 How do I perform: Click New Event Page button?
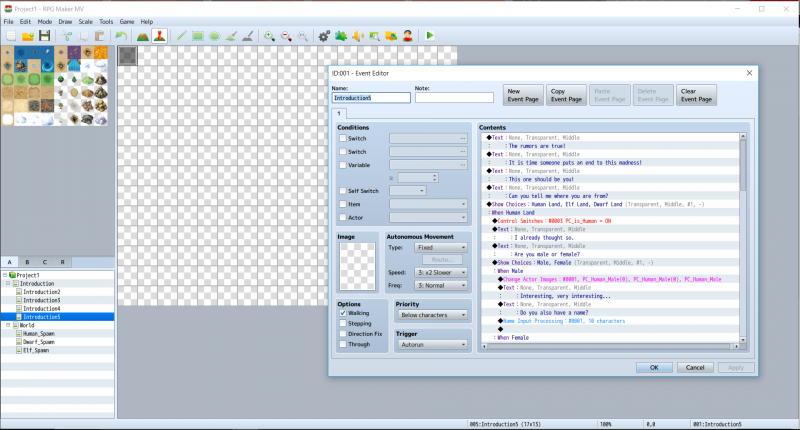click(523, 95)
